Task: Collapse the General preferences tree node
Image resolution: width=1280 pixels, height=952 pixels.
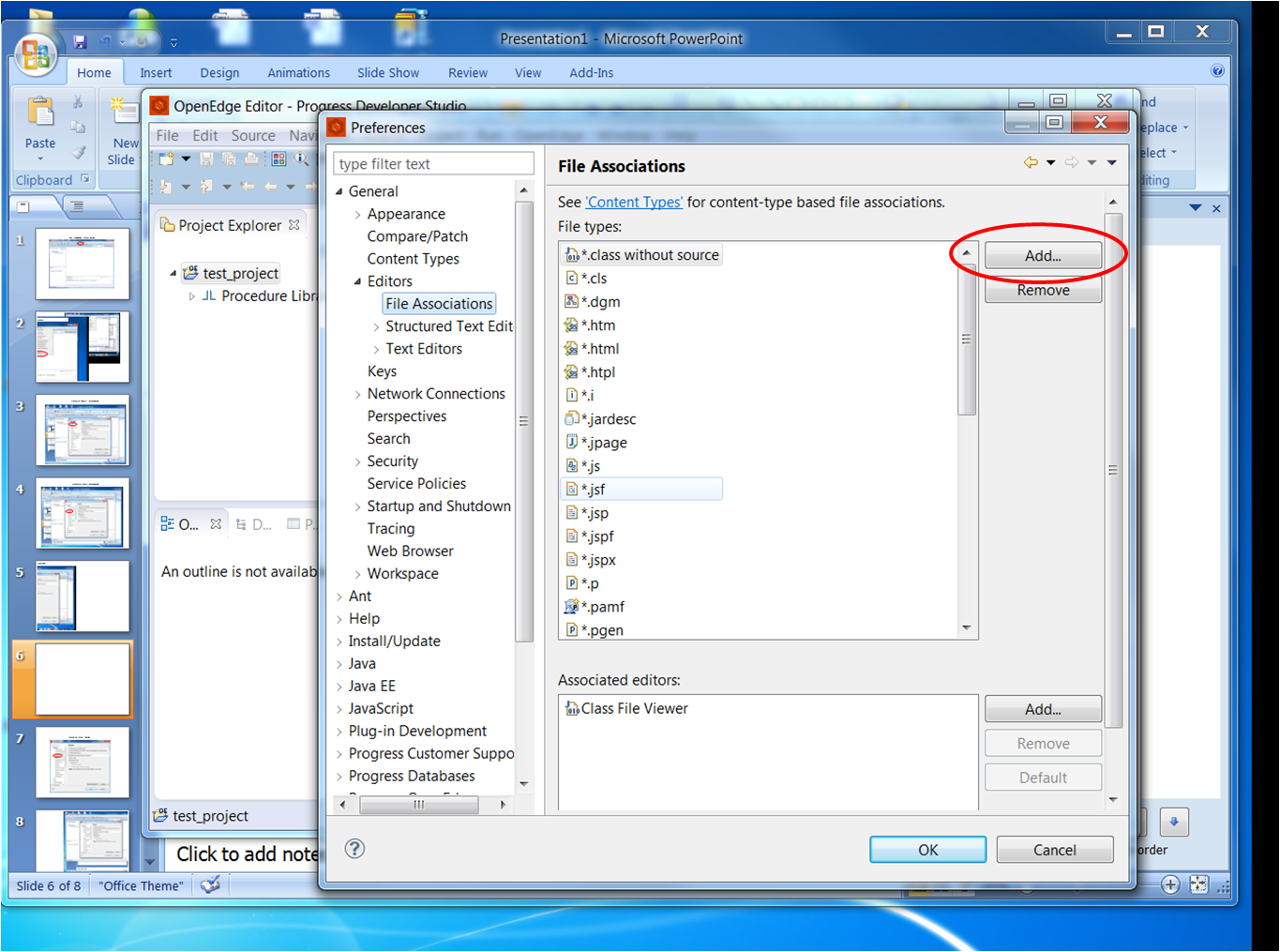Action: coord(341,190)
